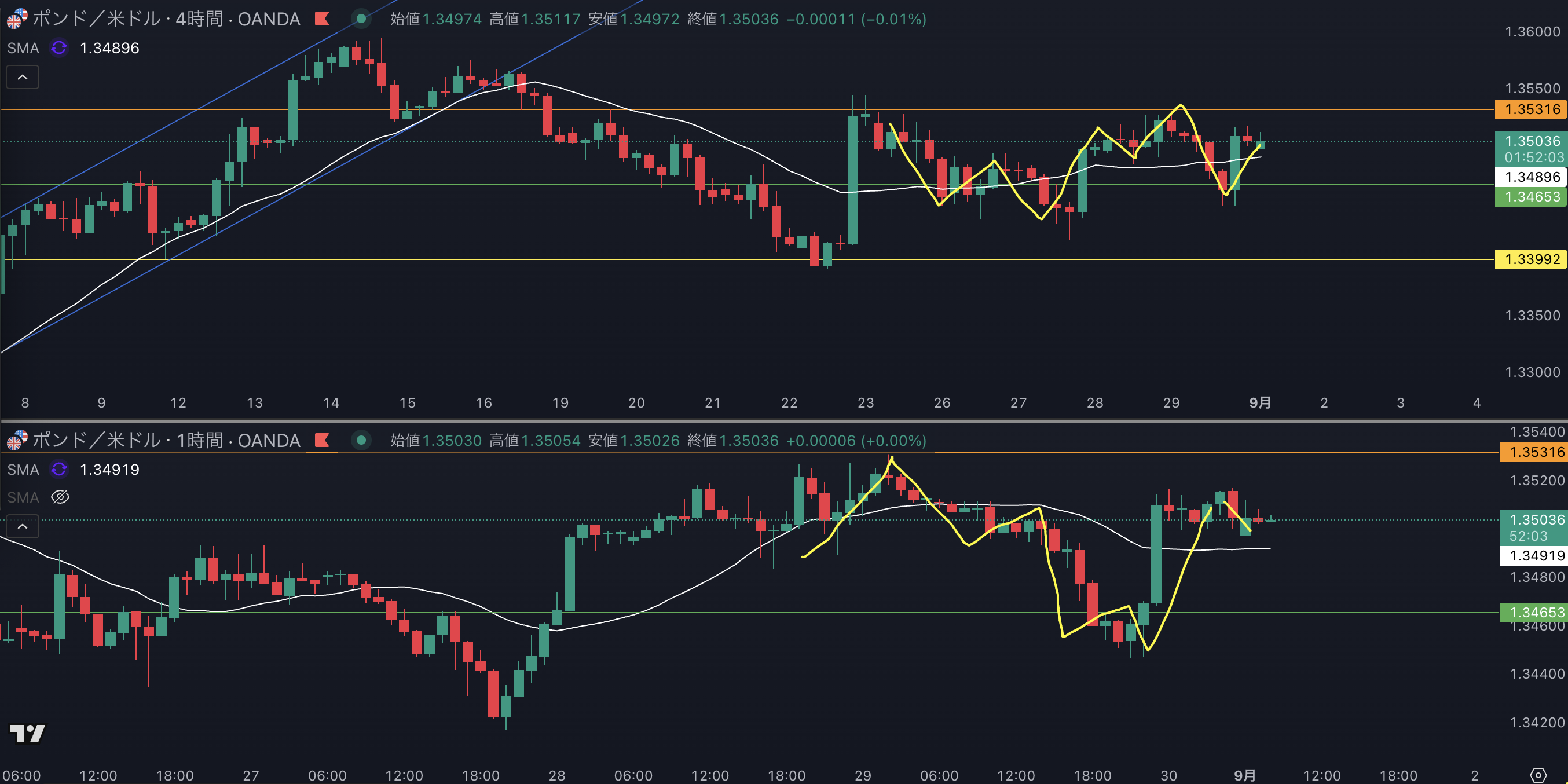Screen dimensions: 1568x784
Task: Open symbol title ポンド/米ドル 1時間 OANDA
Action: pos(166,440)
